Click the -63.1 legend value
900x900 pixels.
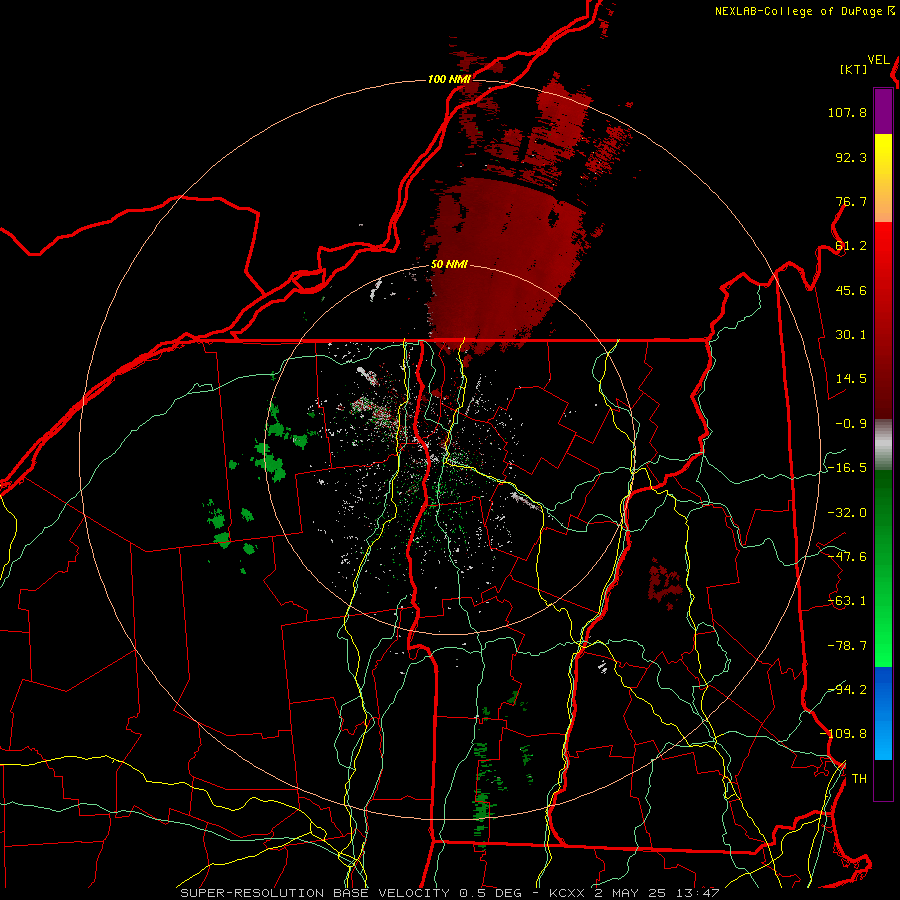[x=847, y=601]
